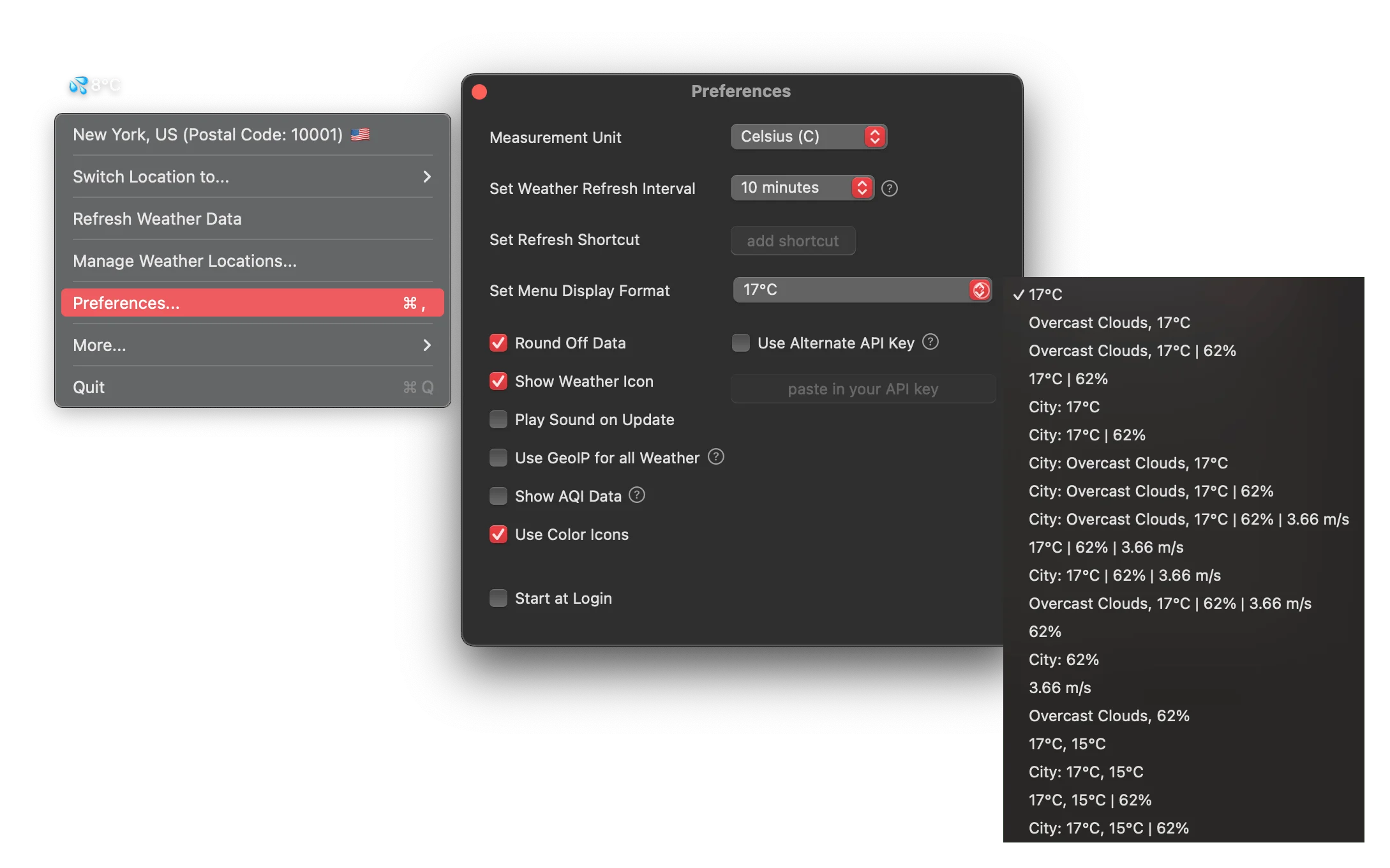Screen dimensions: 1390x868
Task: Click the US flag beside the New York location
Action: (x=360, y=134)
